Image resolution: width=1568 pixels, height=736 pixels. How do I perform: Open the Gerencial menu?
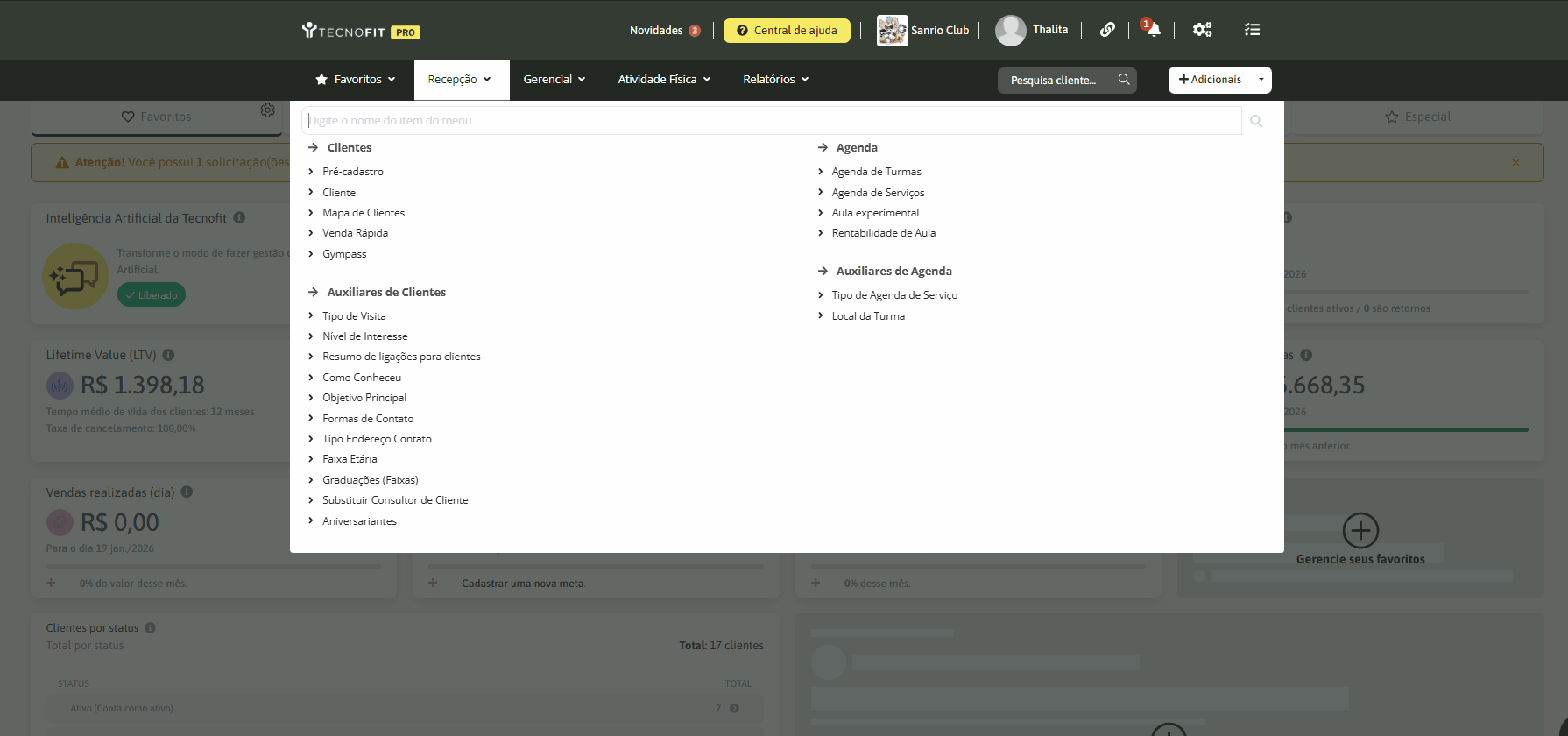pyautogui.click(x=554, y=80)
